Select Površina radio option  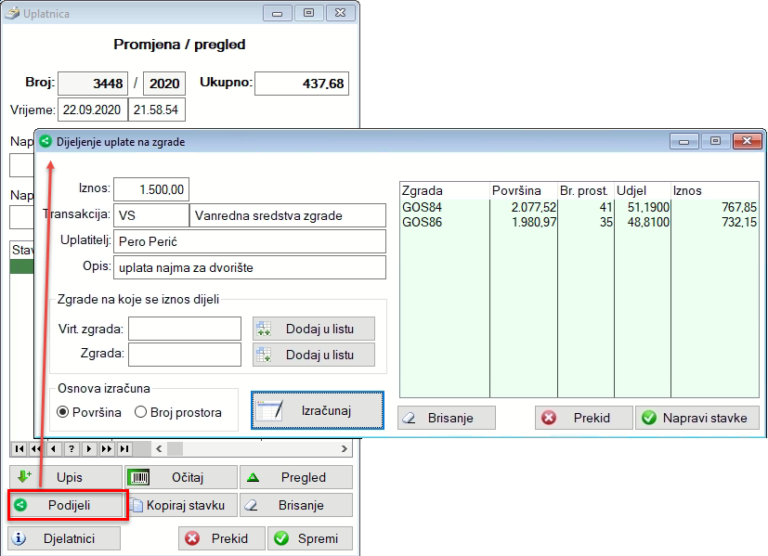coord(63,411)
